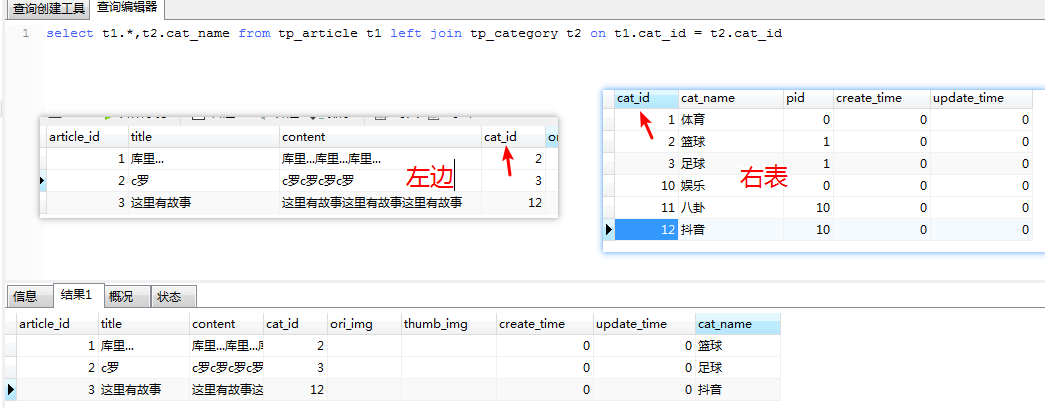Click line number 1 in editor gutter
This screenshot has width=1045, height=408.
tap(25, 33)
